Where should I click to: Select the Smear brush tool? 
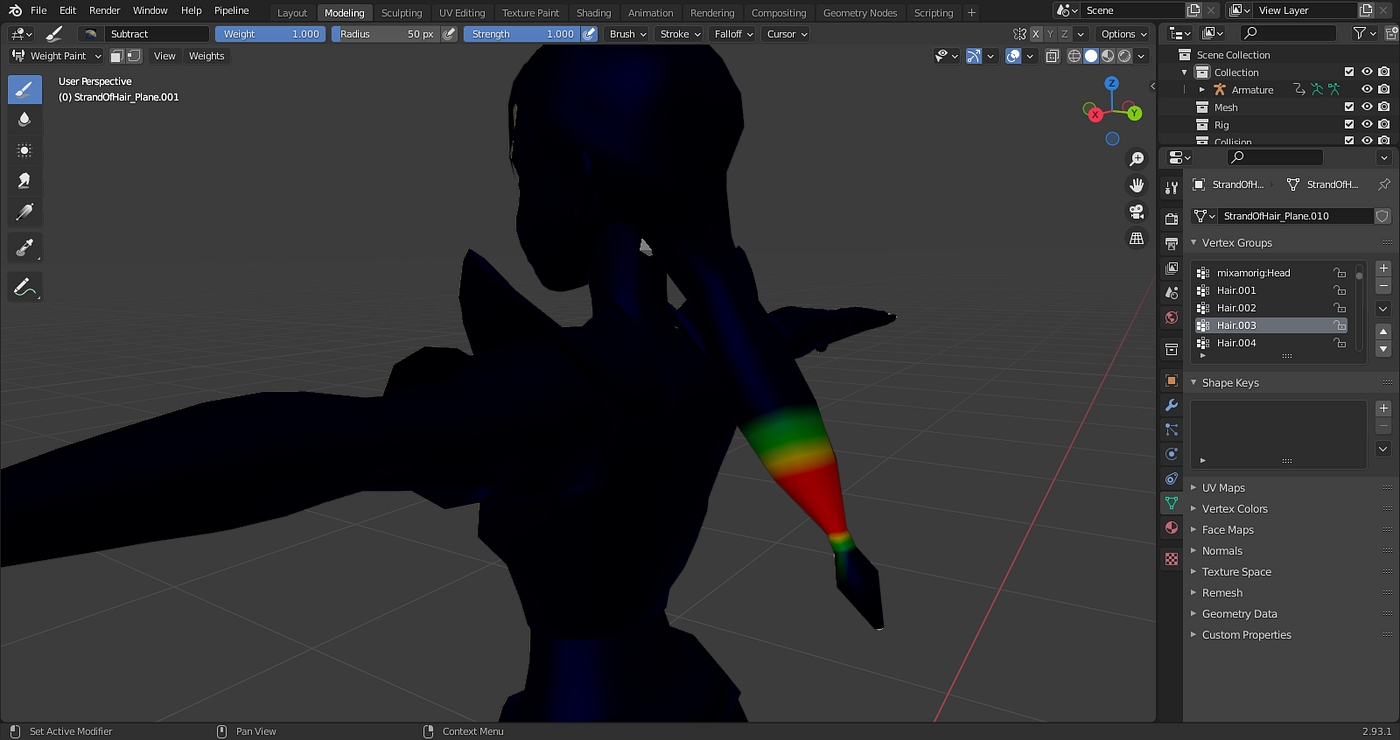[x=25, y=180]
